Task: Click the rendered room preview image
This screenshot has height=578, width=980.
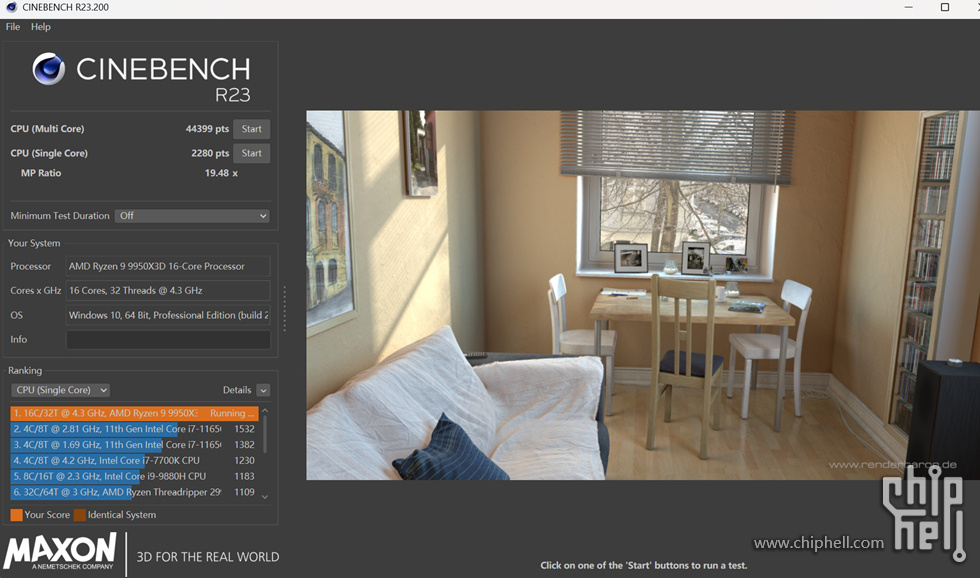Action: pos(643,296)
